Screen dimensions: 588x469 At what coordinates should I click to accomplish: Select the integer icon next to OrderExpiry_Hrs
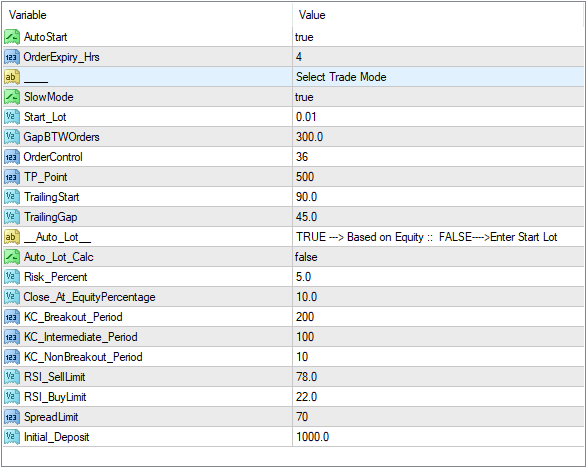(x=12, y=57)
